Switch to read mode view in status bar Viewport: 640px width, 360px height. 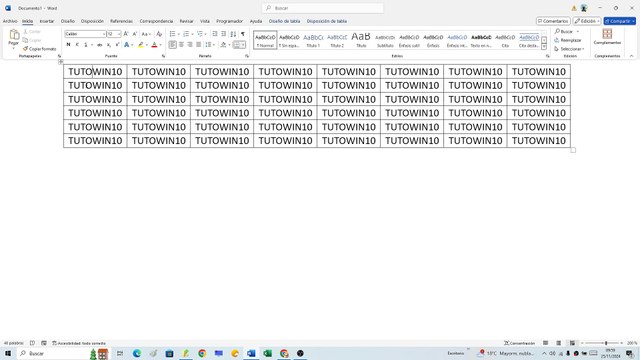[545, 343]
